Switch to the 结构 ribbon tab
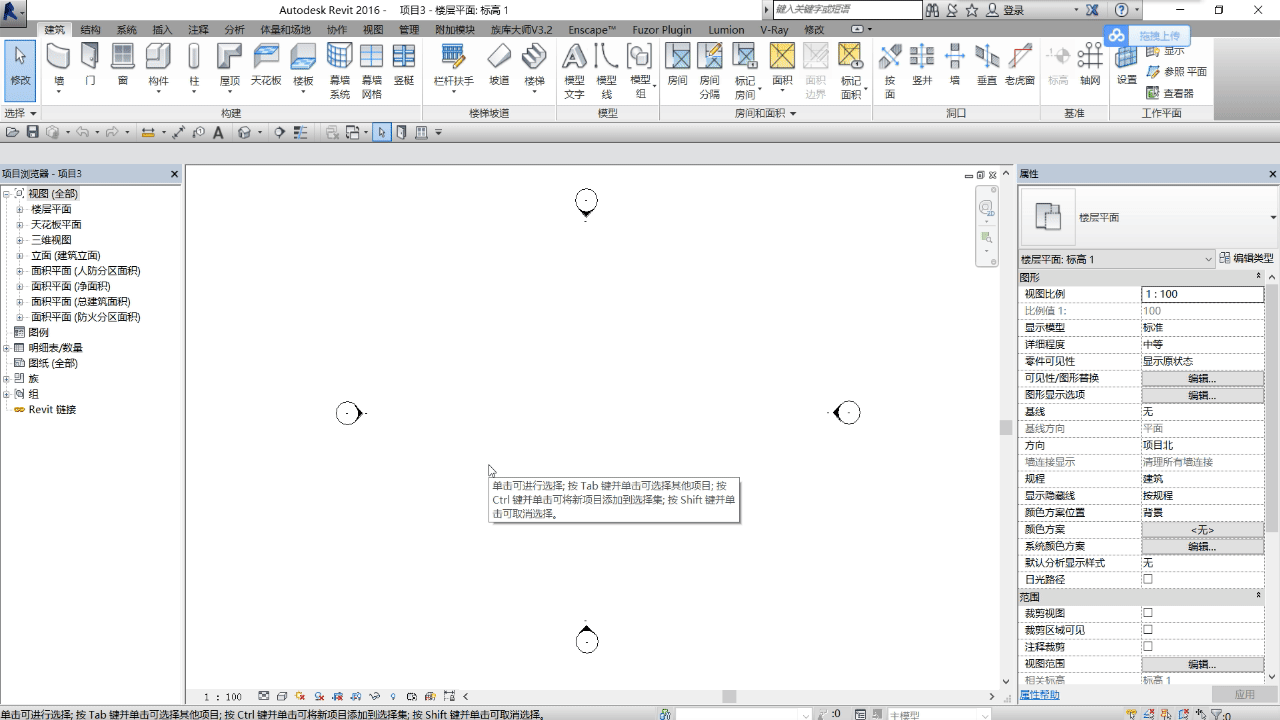Screen dimensions: 1280x720 tap(90, 30)
